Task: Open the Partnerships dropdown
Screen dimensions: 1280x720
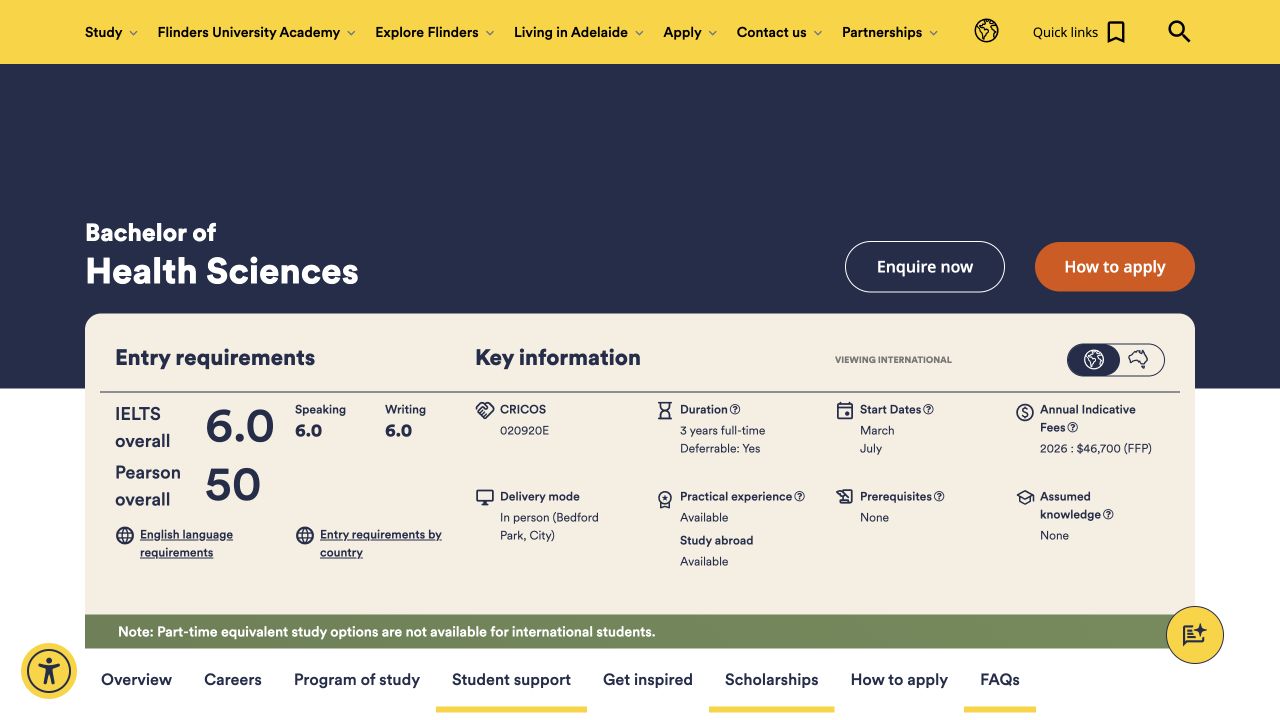Action: coord(891,32)
